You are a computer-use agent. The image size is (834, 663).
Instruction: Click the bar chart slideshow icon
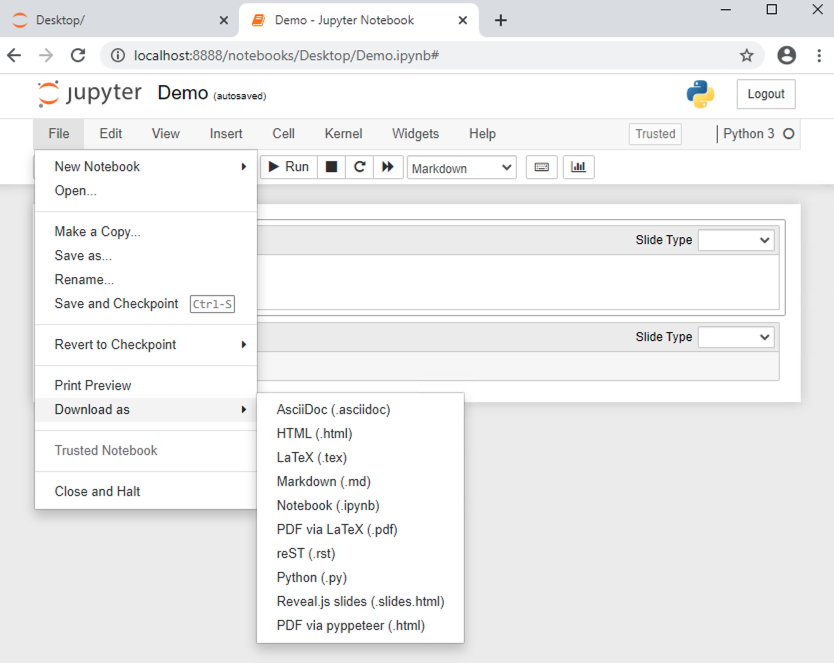coord(578,167)
